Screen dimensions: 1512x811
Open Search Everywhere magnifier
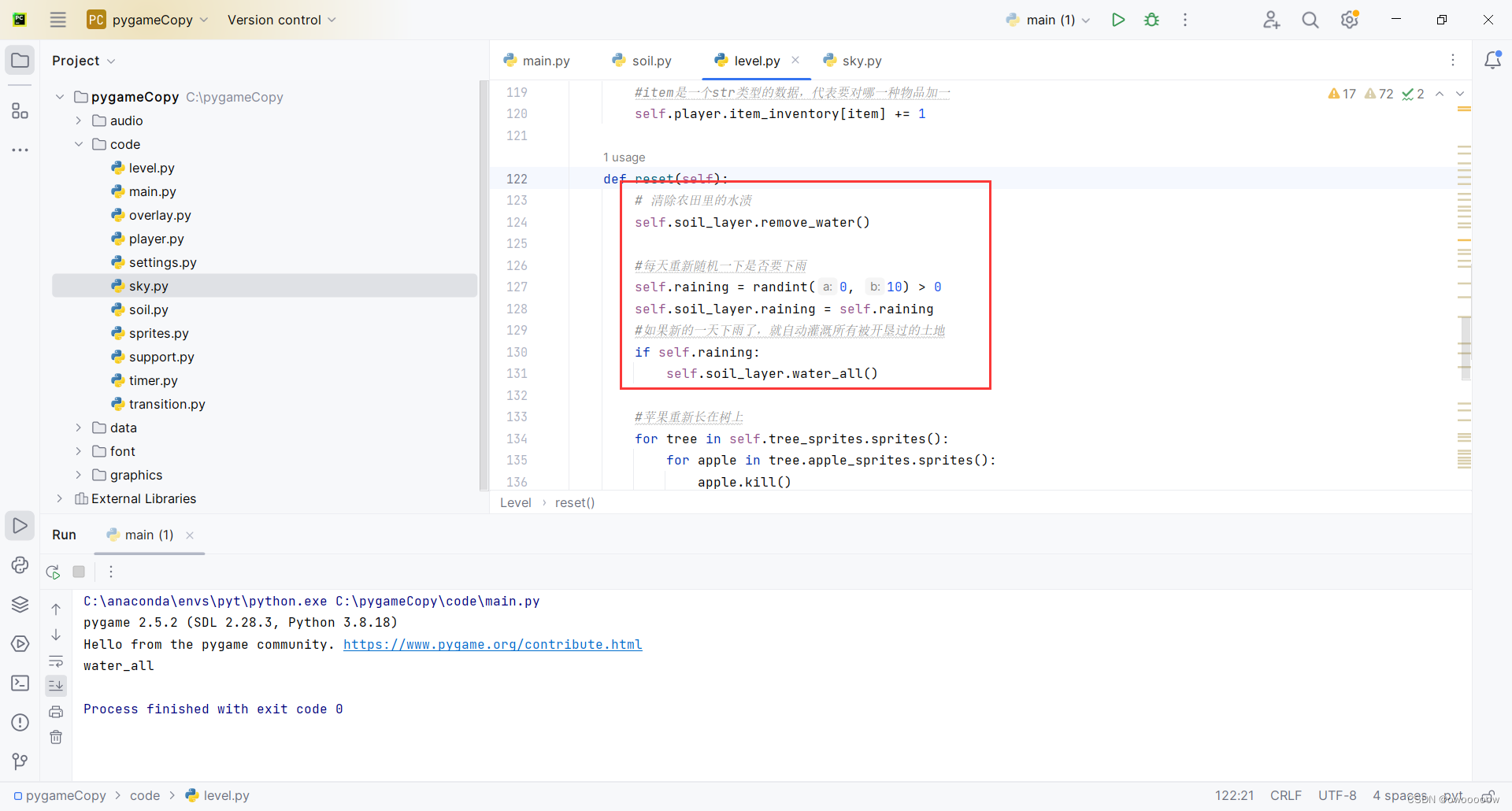point(1310,20)
